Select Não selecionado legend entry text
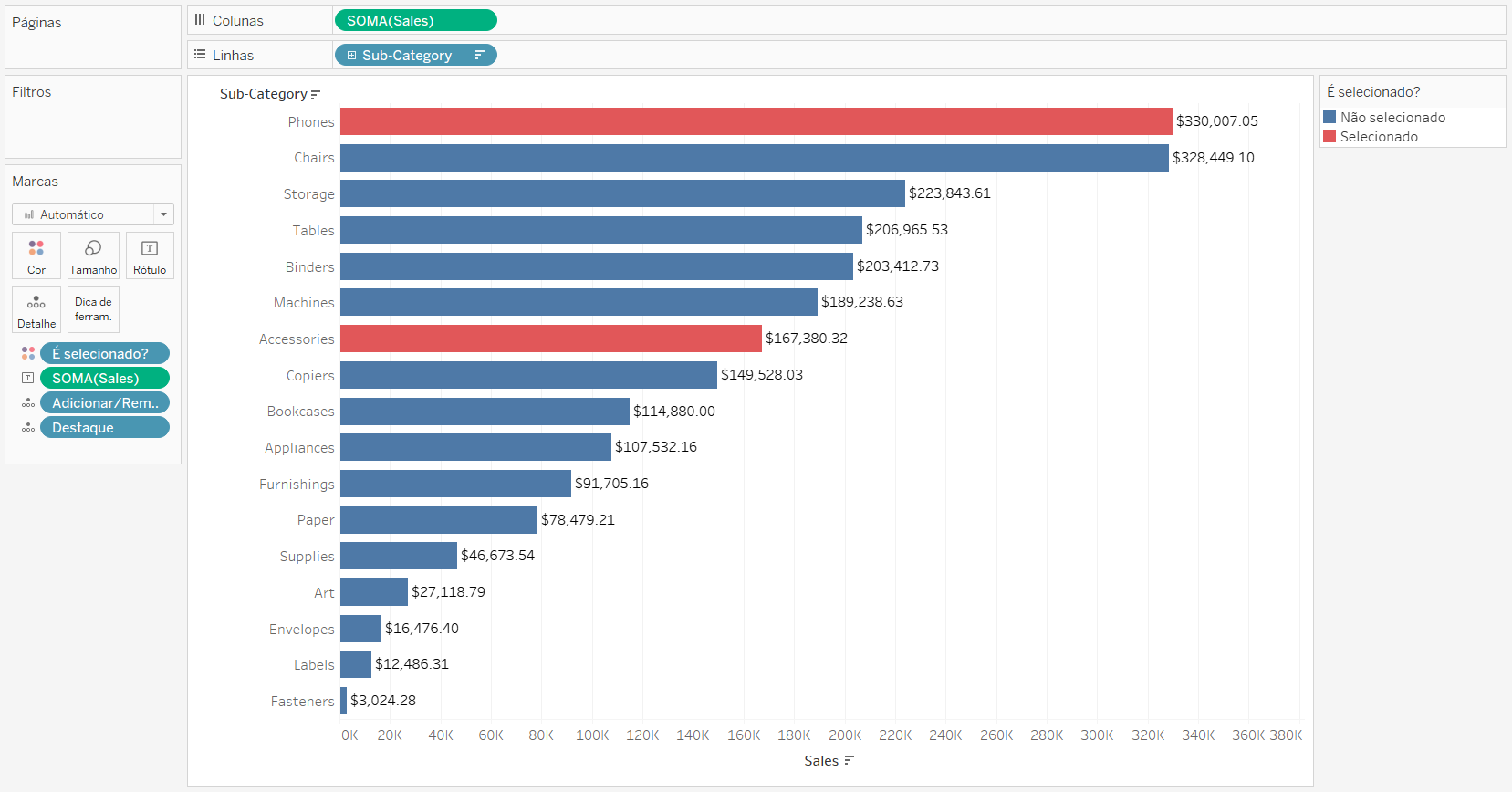This screenshot has height=792, width=1512. [1392, 117]
